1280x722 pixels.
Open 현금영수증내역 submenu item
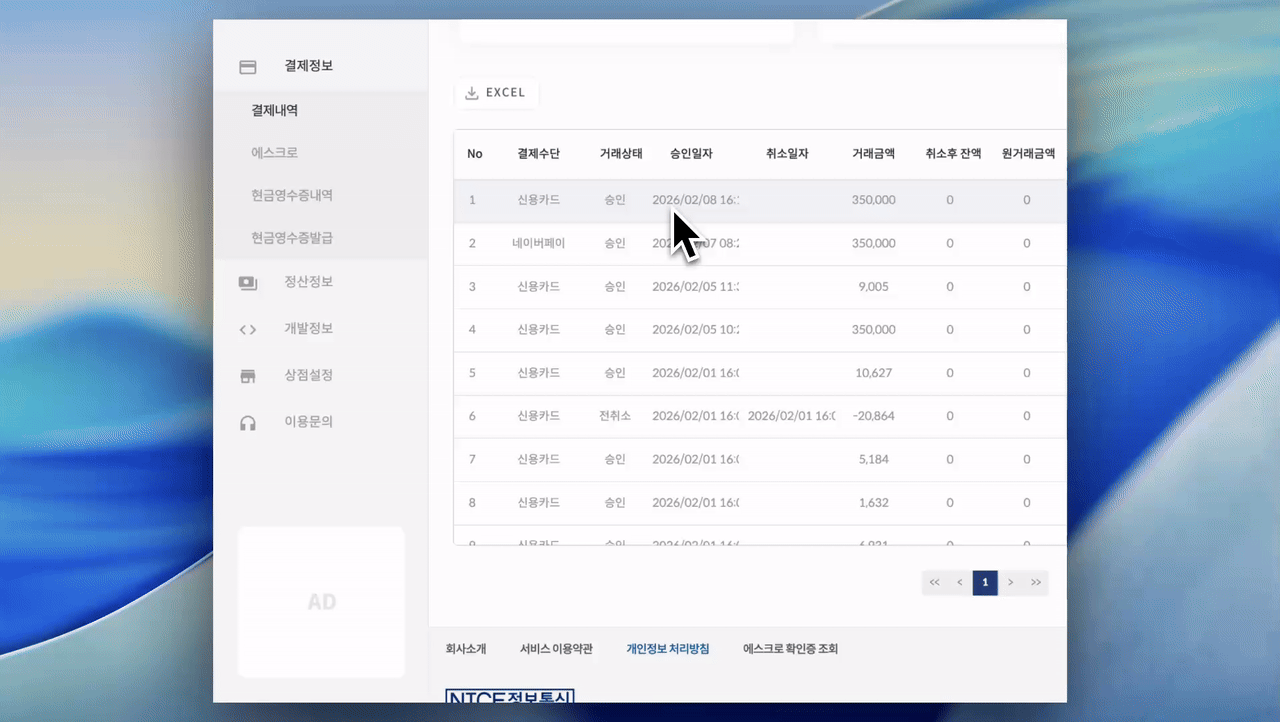pyautogui.click(x=291, y=196)
